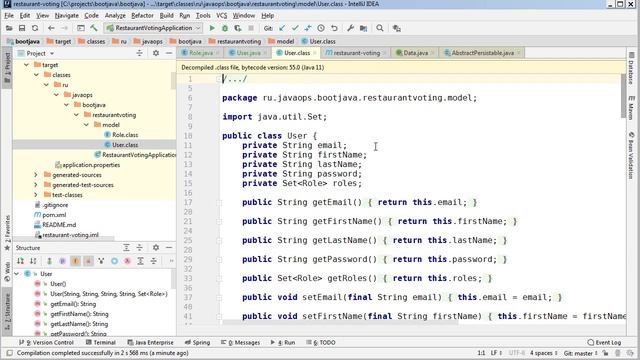Select Role.class in project tree

[x=125, y=135]
